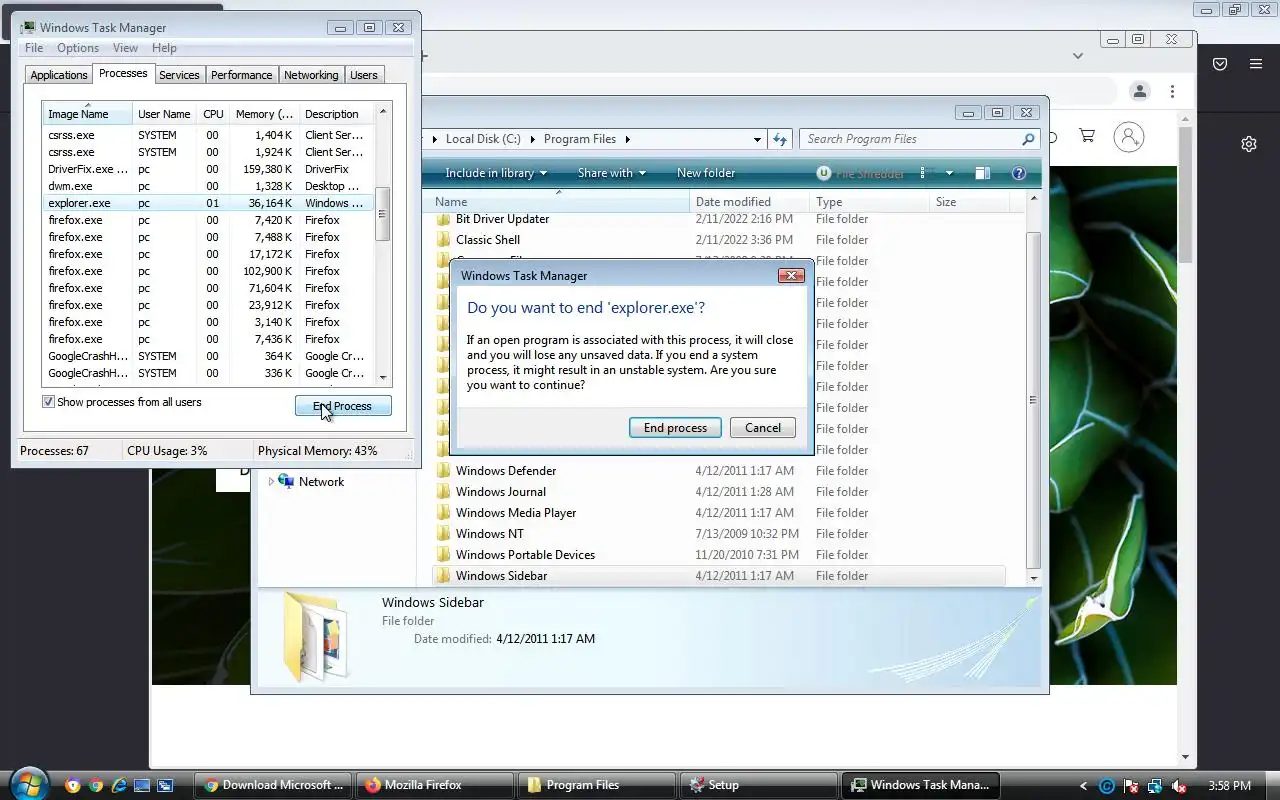Open address bar history dropdown in Explorer
Viewport: 1280px width, 800px height.
[757, 139]
